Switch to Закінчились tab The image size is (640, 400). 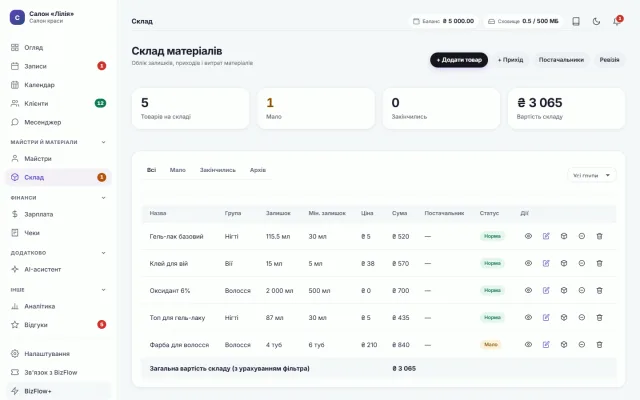click(x=218, y=170)
